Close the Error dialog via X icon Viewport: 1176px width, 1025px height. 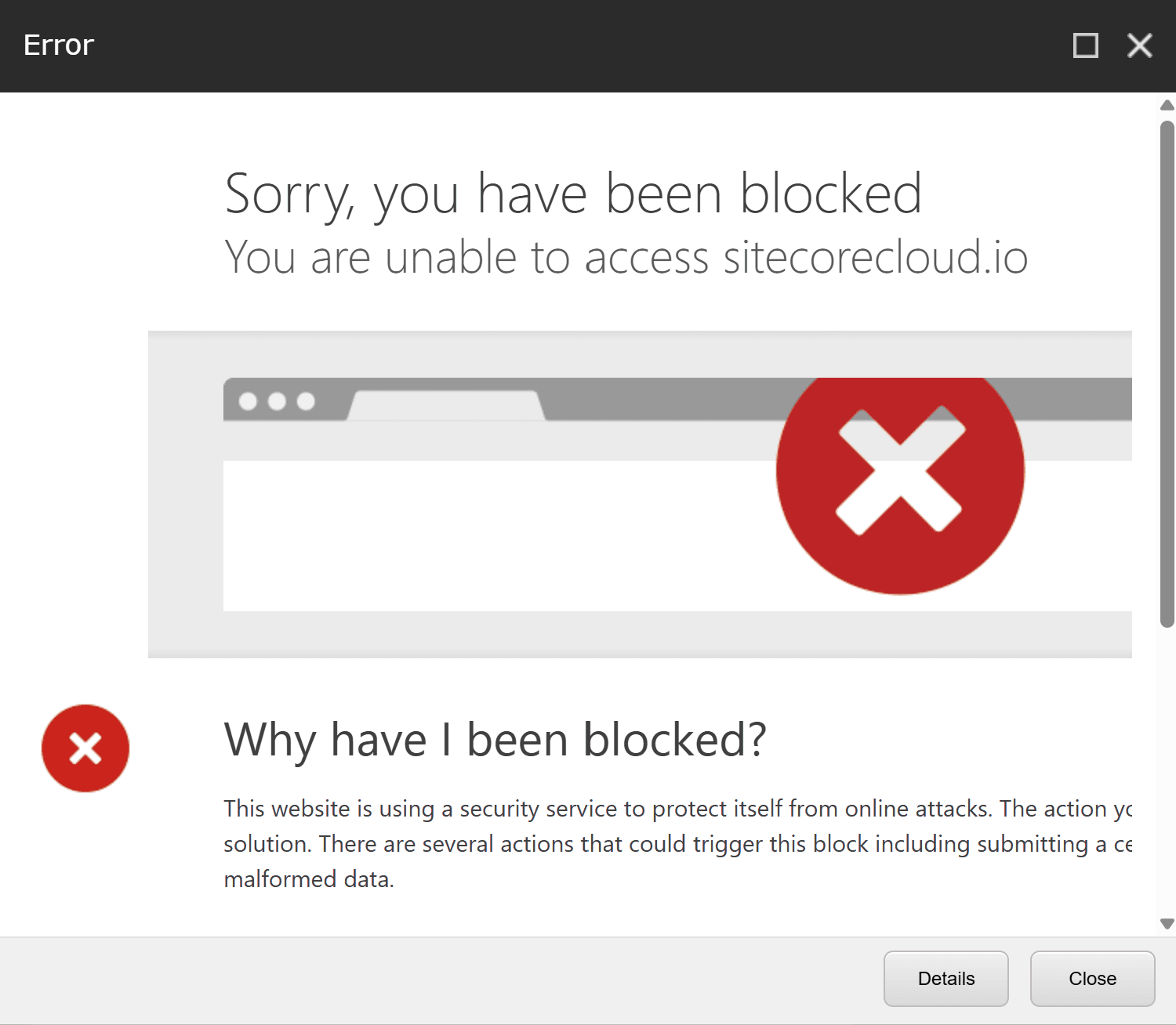(1139, 45)
